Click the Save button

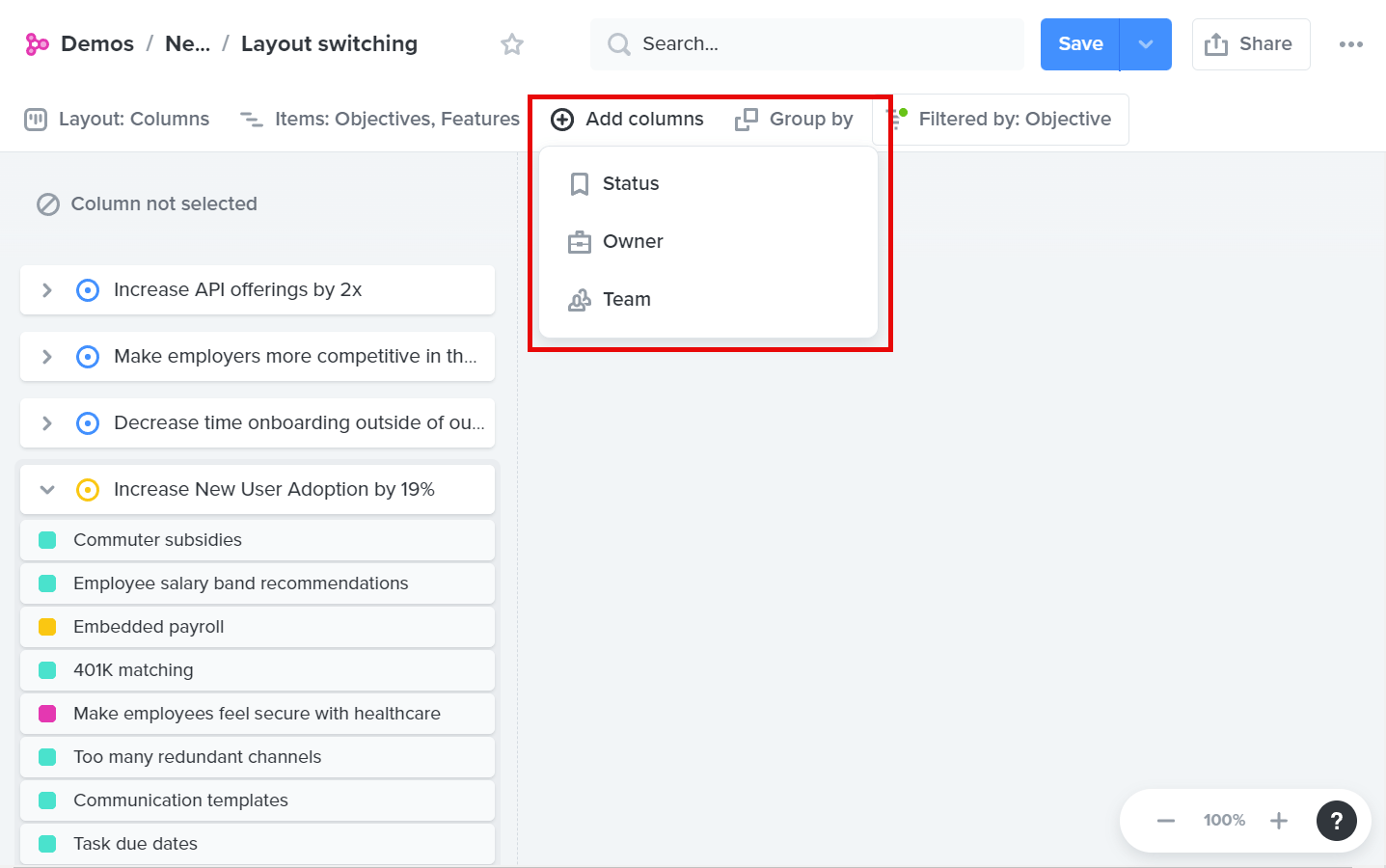(x=1080, y=44)
